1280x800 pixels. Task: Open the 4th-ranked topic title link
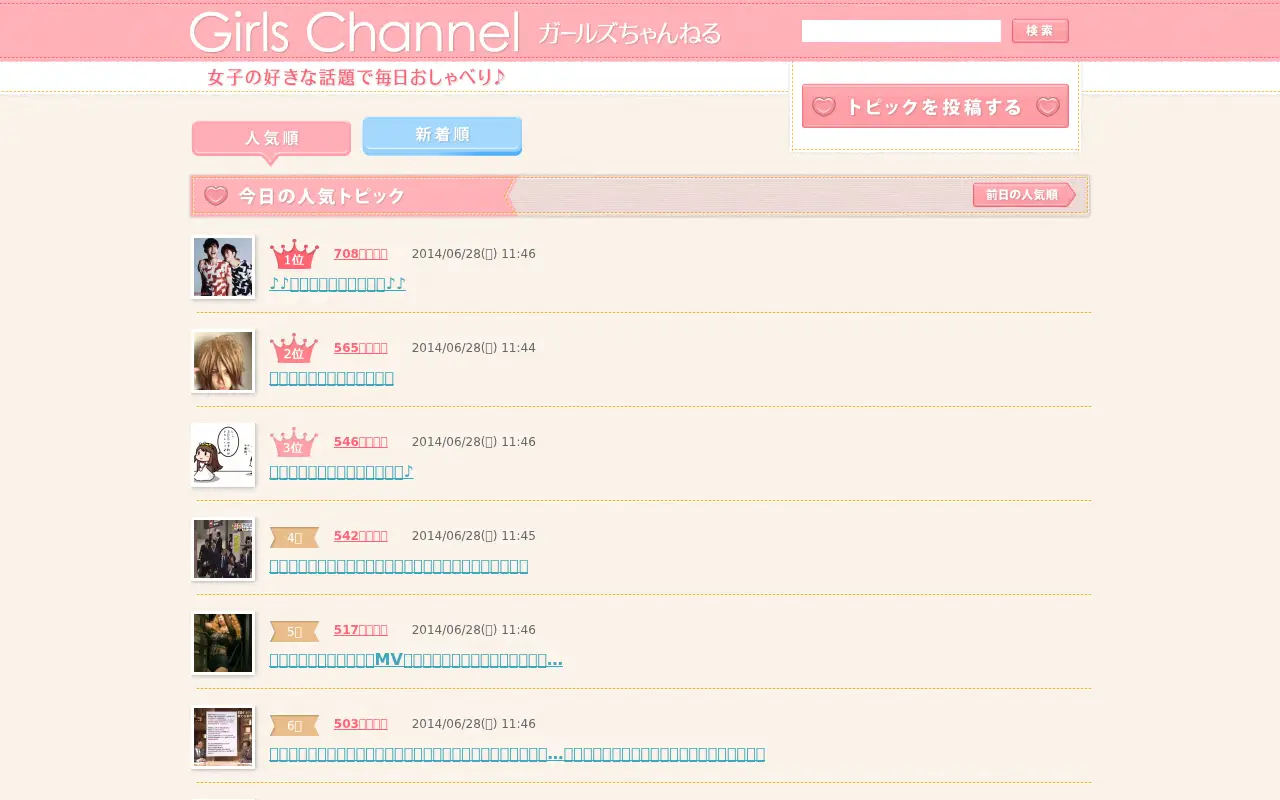point(398,566)
